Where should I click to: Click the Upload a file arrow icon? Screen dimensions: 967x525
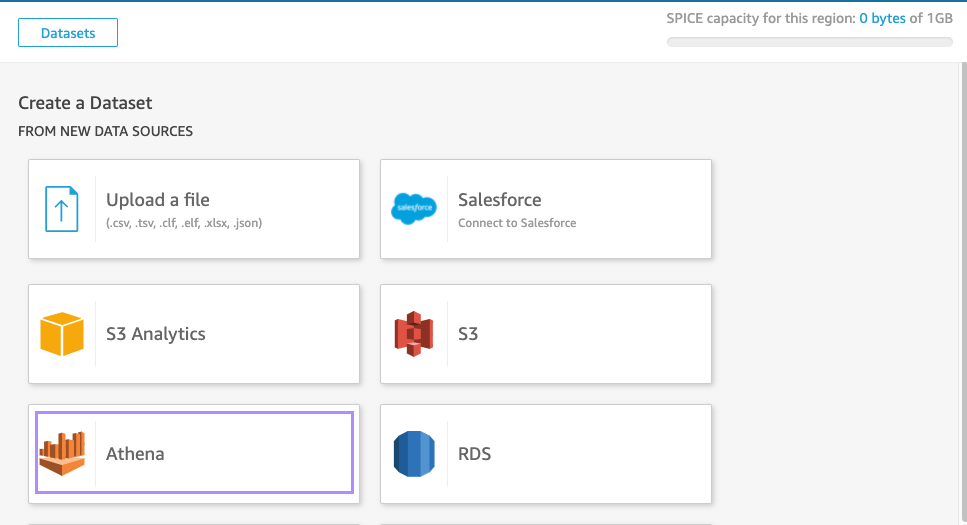62,209
